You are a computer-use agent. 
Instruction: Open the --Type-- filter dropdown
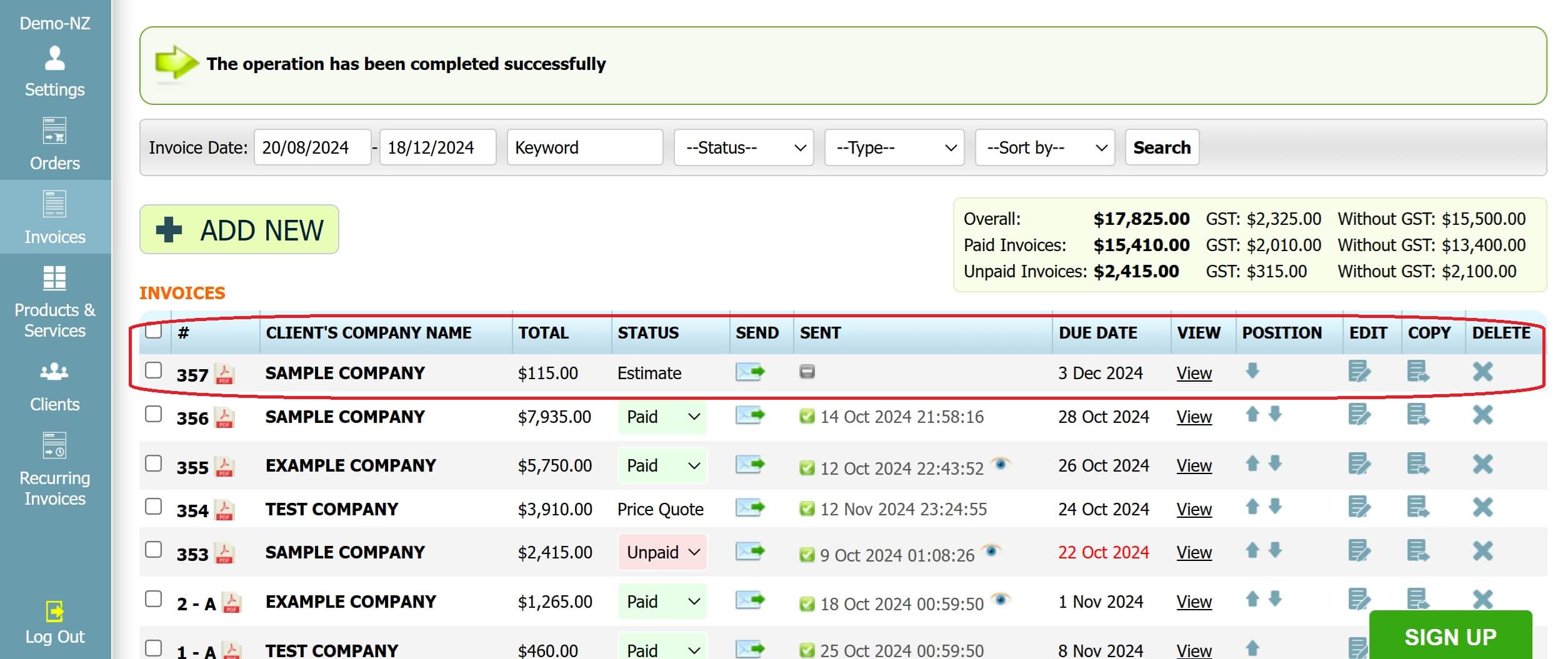coord(894,147)
